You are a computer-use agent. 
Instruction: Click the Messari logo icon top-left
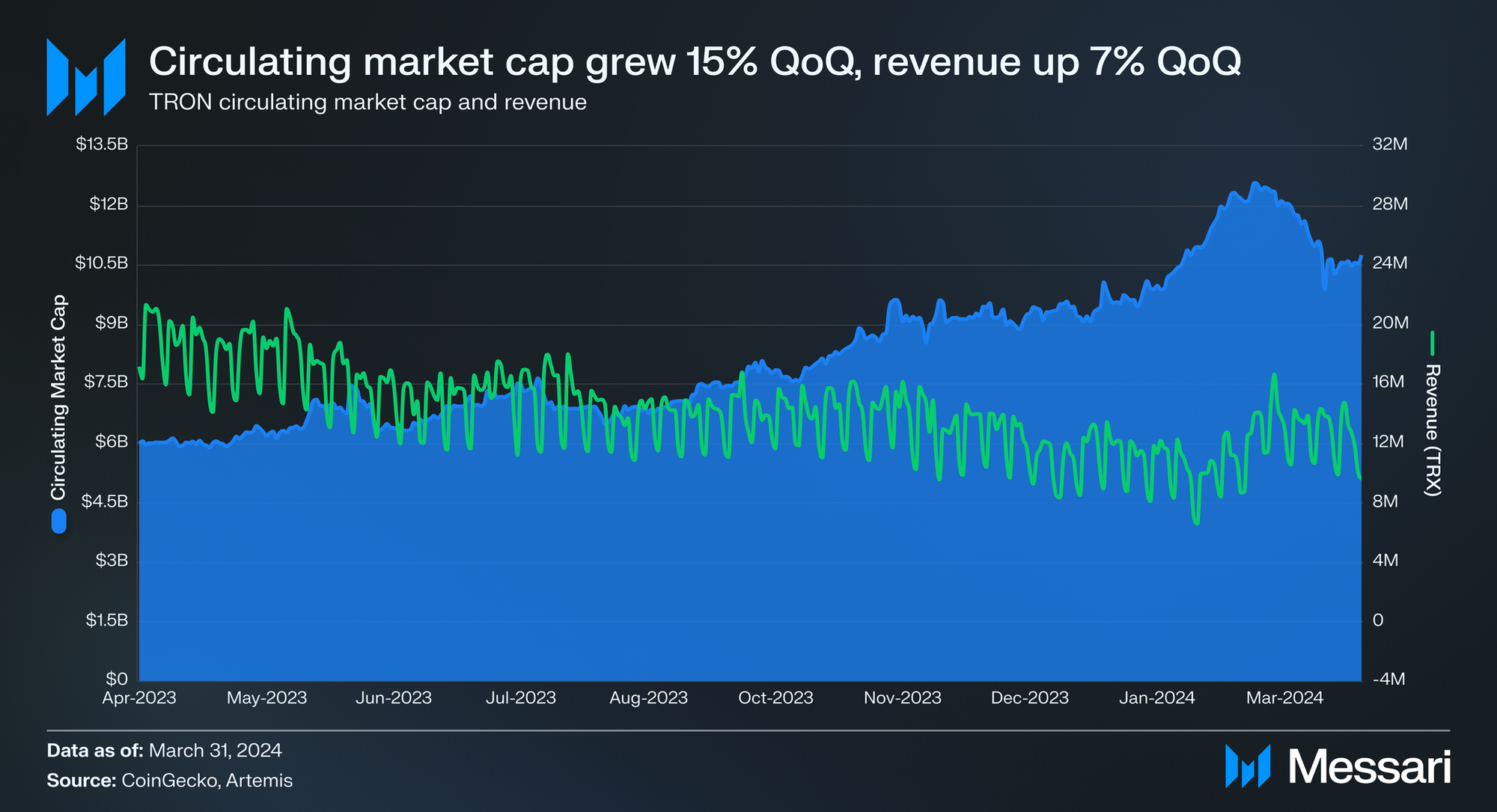pyautogui.click(x=85, y=77)
